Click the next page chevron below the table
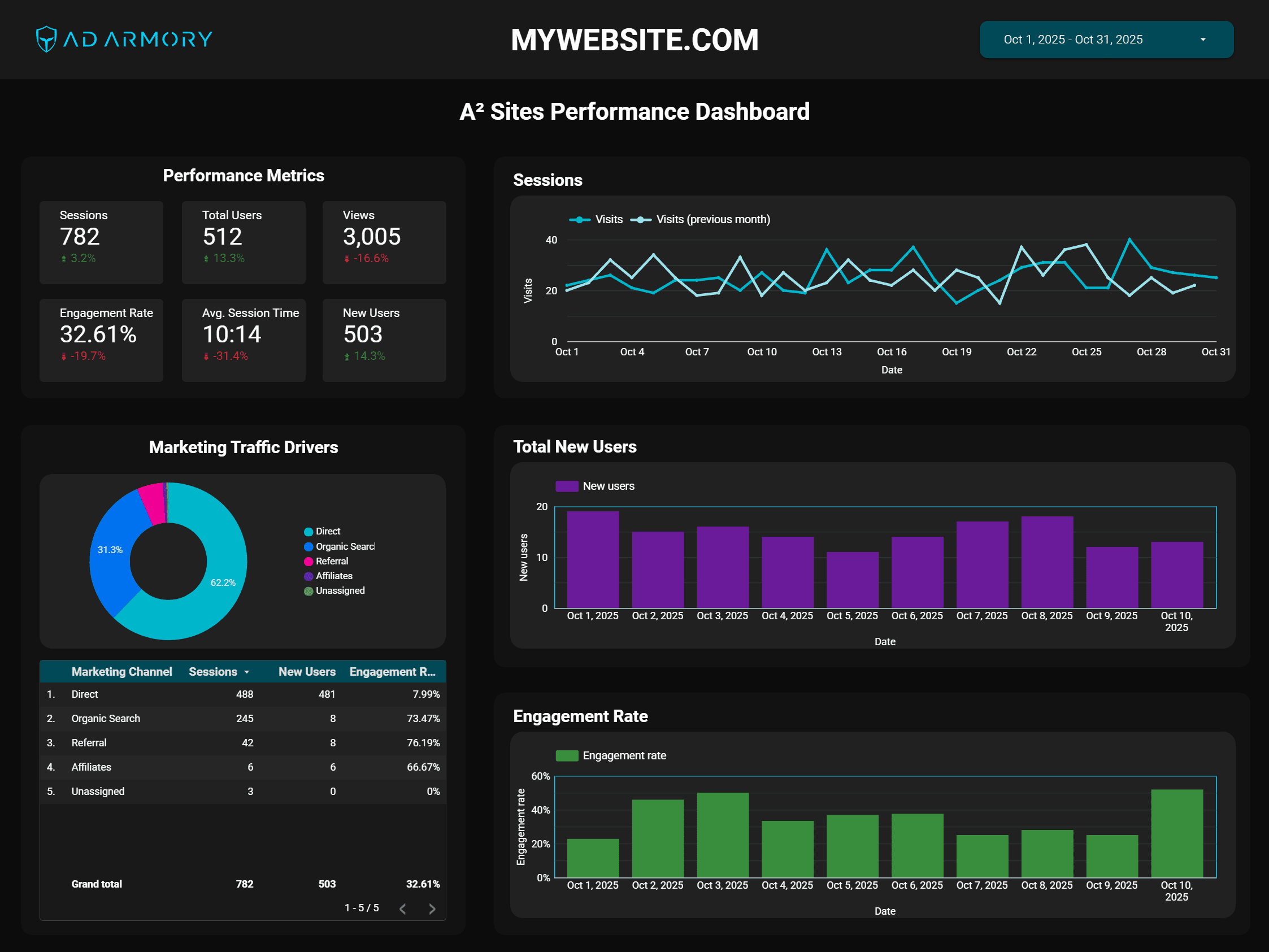 (x=432, y=908)
